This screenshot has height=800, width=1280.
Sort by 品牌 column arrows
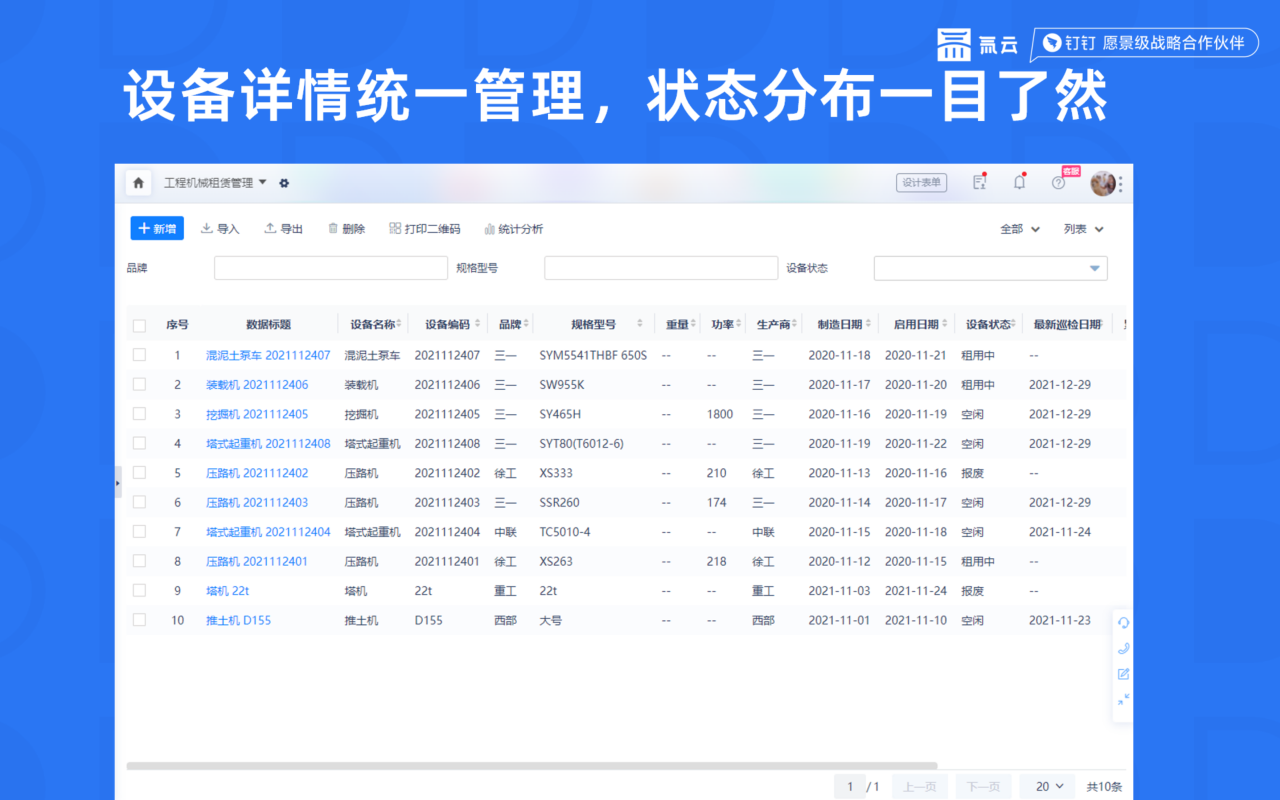coord(526,324)
